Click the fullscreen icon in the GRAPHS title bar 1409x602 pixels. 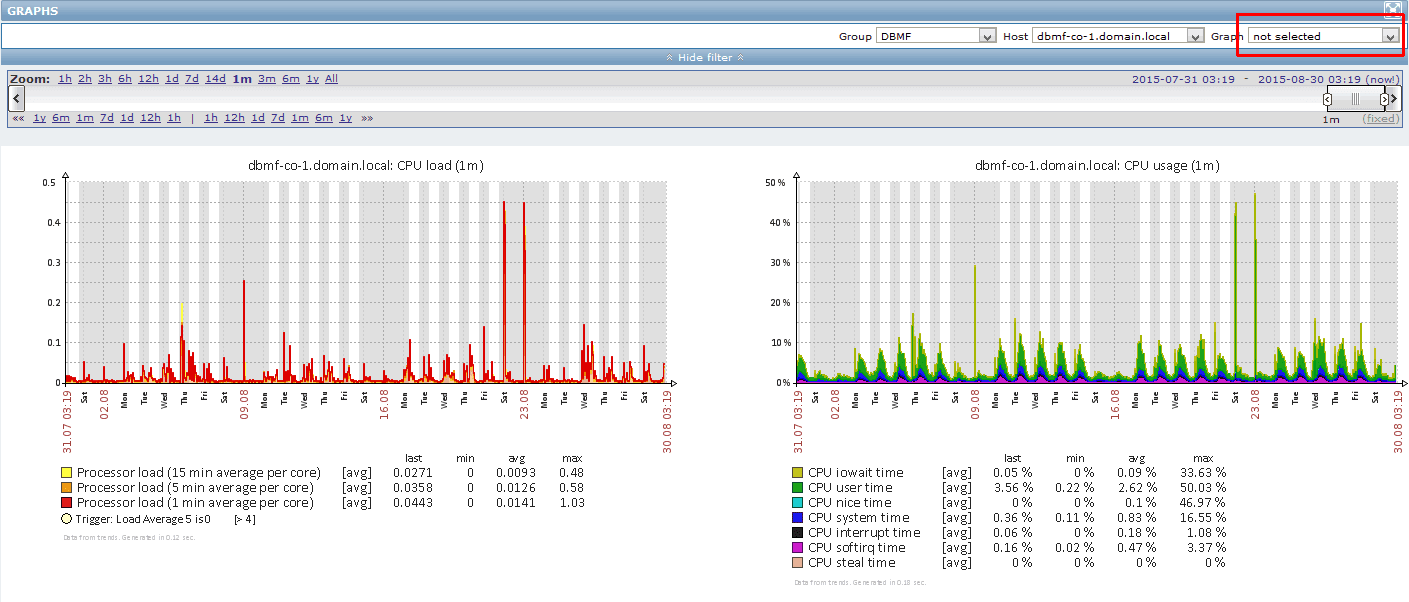(x=1392, y=9)
